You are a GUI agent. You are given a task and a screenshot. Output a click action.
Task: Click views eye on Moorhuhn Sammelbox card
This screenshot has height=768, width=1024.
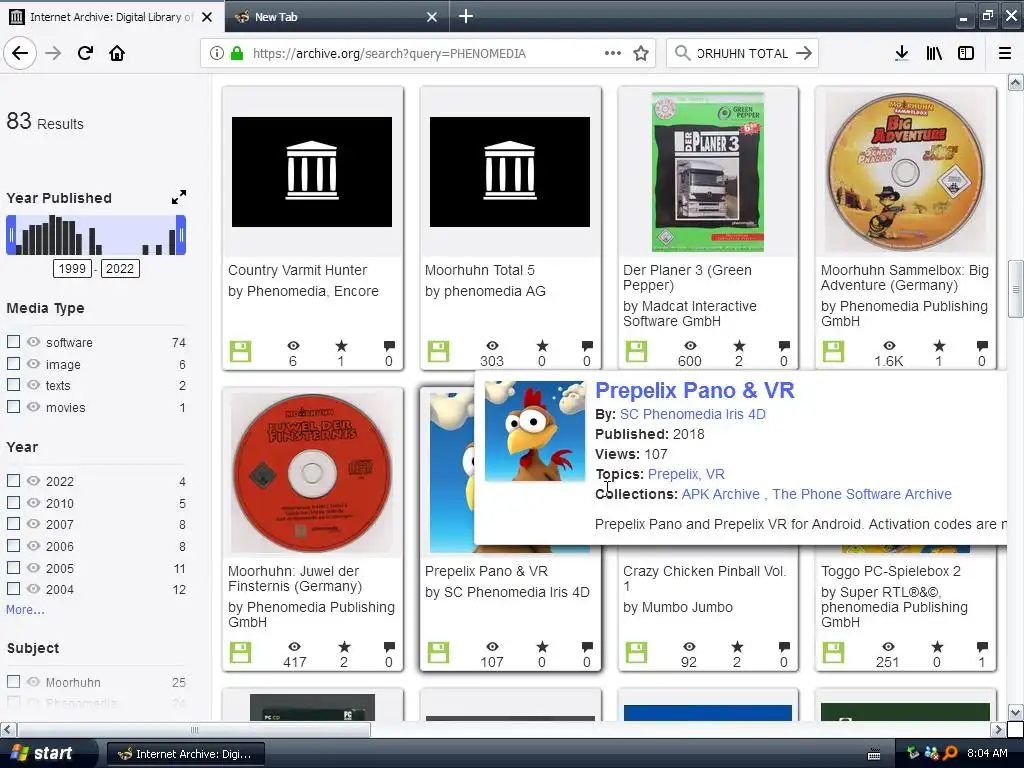tap(889, 345)
